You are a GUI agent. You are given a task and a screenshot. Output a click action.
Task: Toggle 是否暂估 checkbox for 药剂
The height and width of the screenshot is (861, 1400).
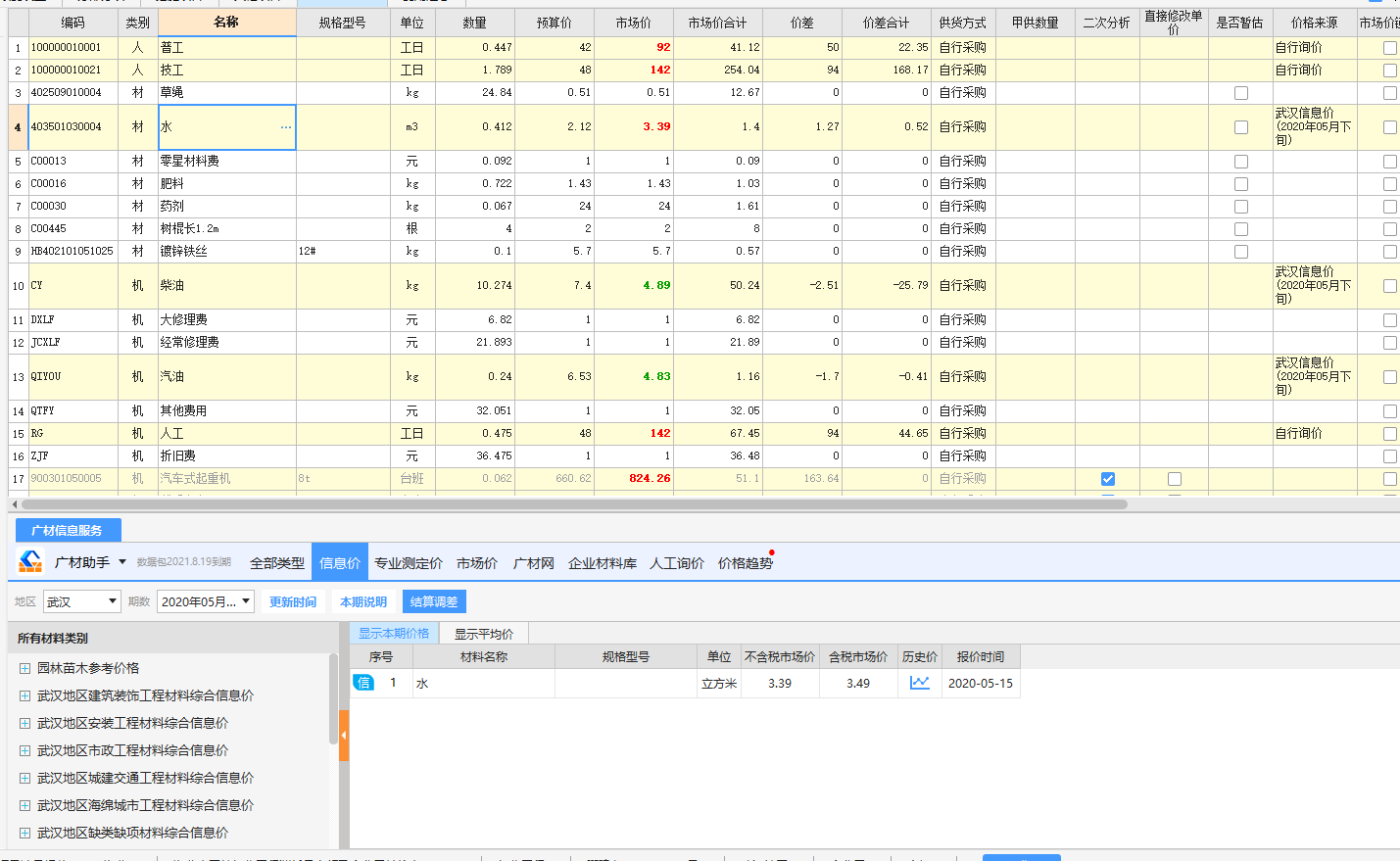point(1241,207)
